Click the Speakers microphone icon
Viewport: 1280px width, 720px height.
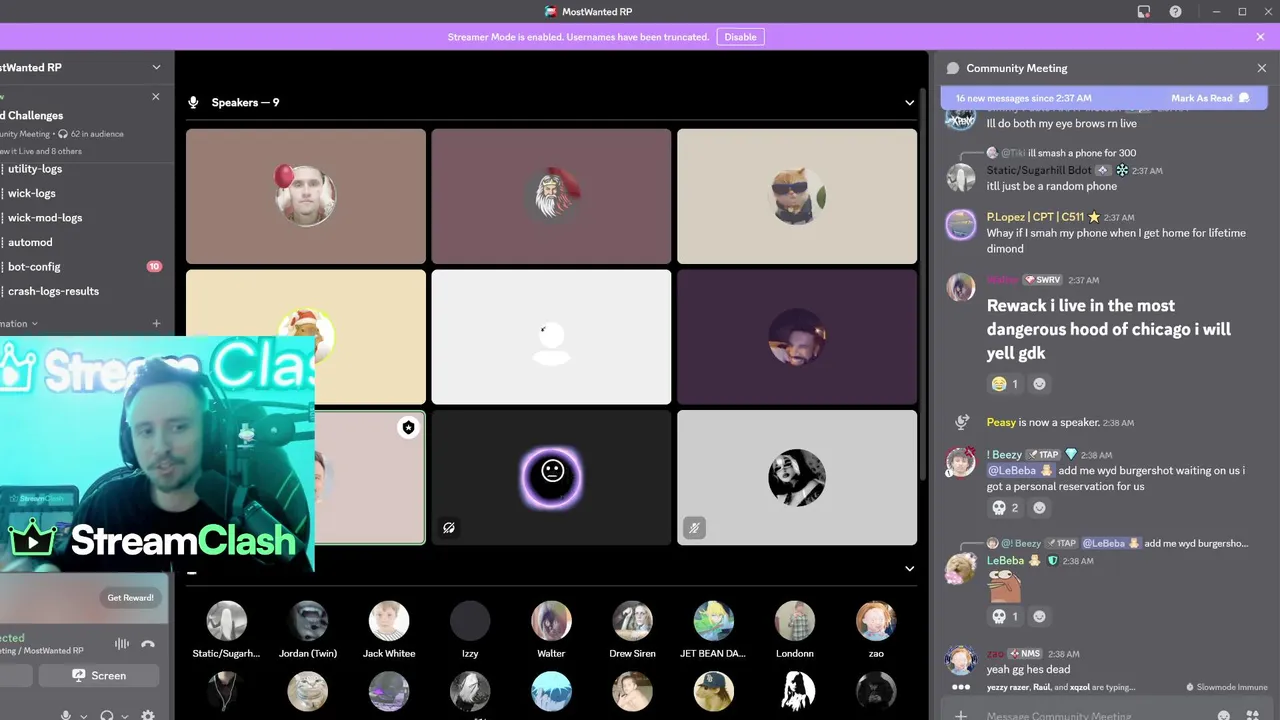pos(193,103)
